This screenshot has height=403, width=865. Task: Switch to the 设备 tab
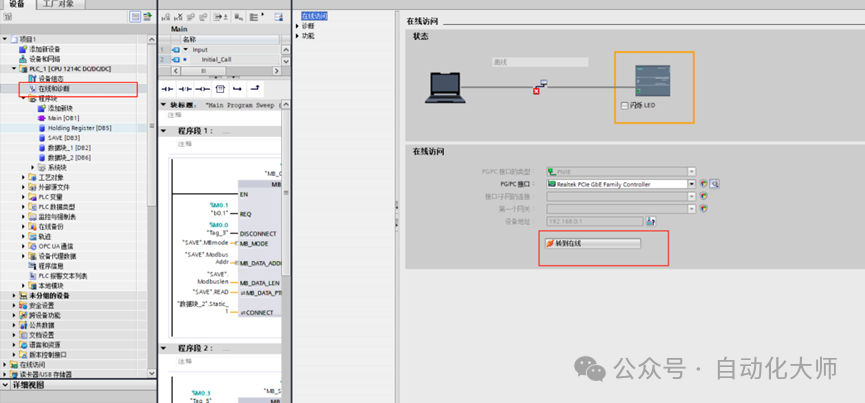[17, 4]
